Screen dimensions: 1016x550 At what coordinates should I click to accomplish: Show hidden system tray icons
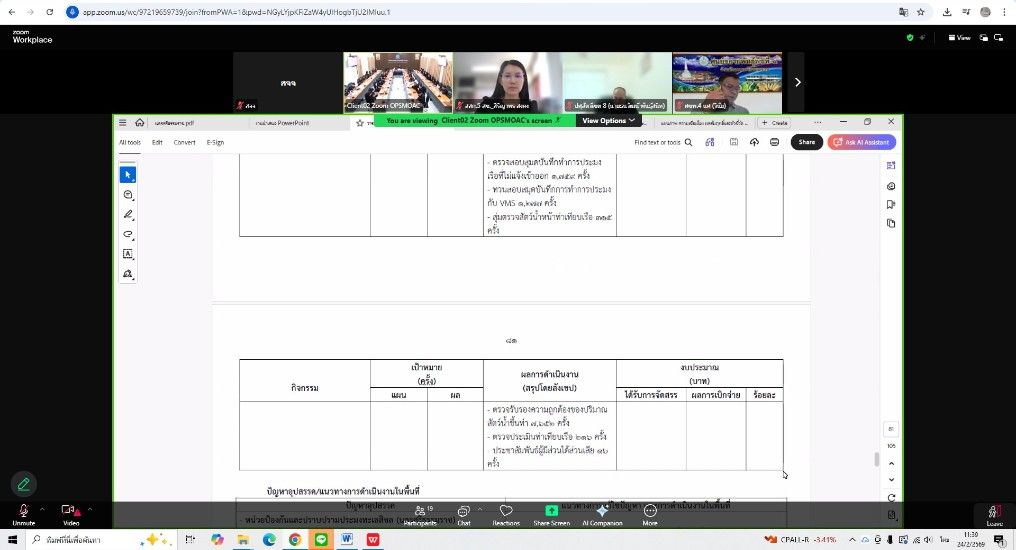(852, 540)
